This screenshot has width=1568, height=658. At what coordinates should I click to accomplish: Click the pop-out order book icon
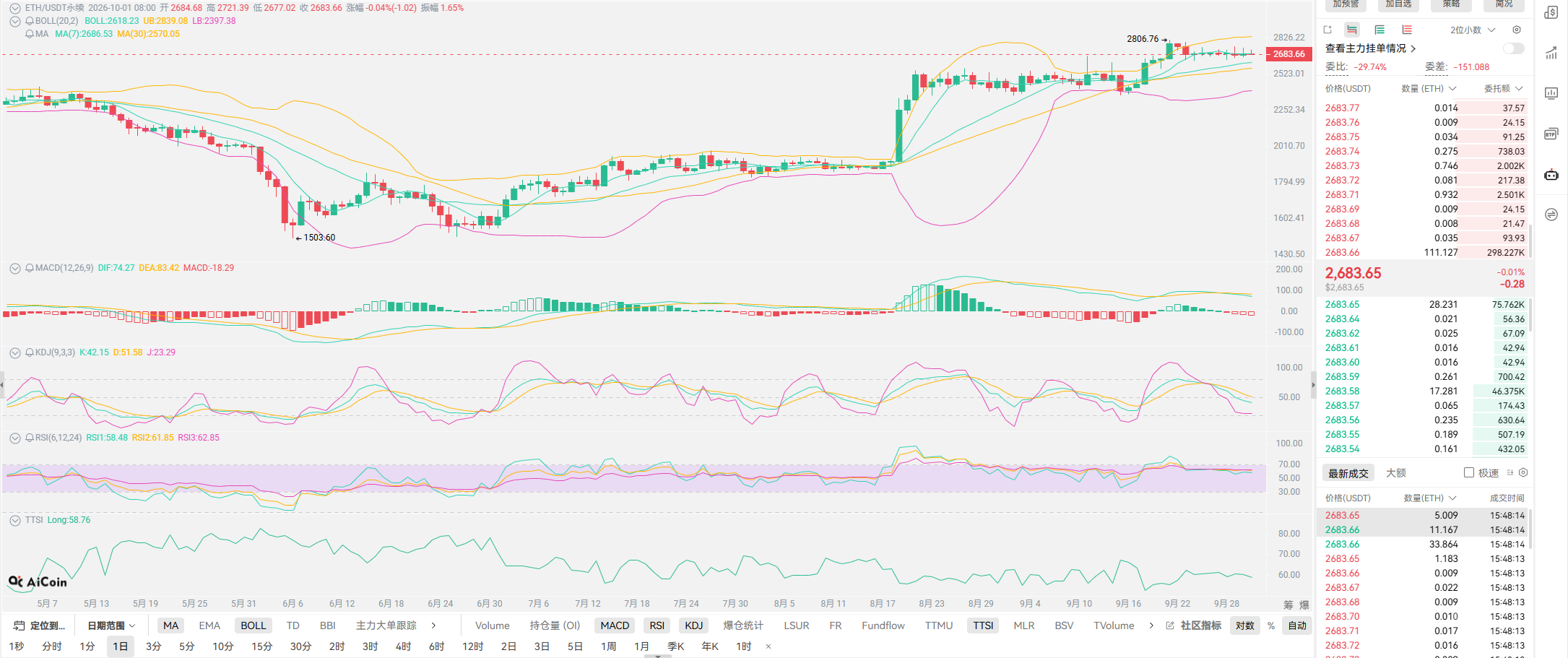[x=1327, y=30]
